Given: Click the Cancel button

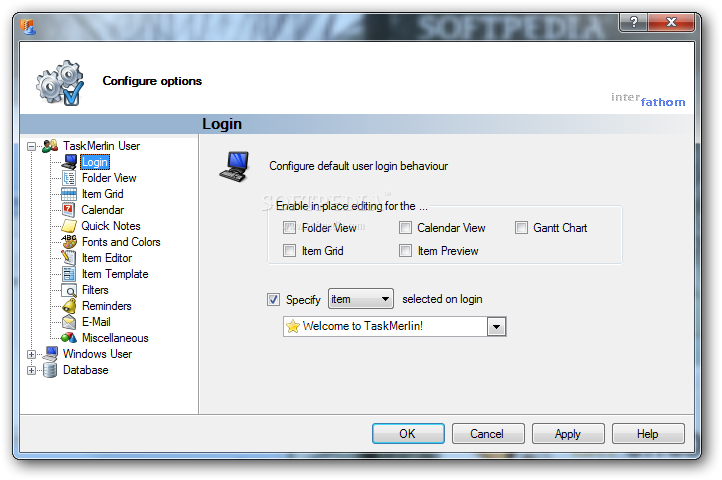Looking at the screenshot, I should coord(488,433).
